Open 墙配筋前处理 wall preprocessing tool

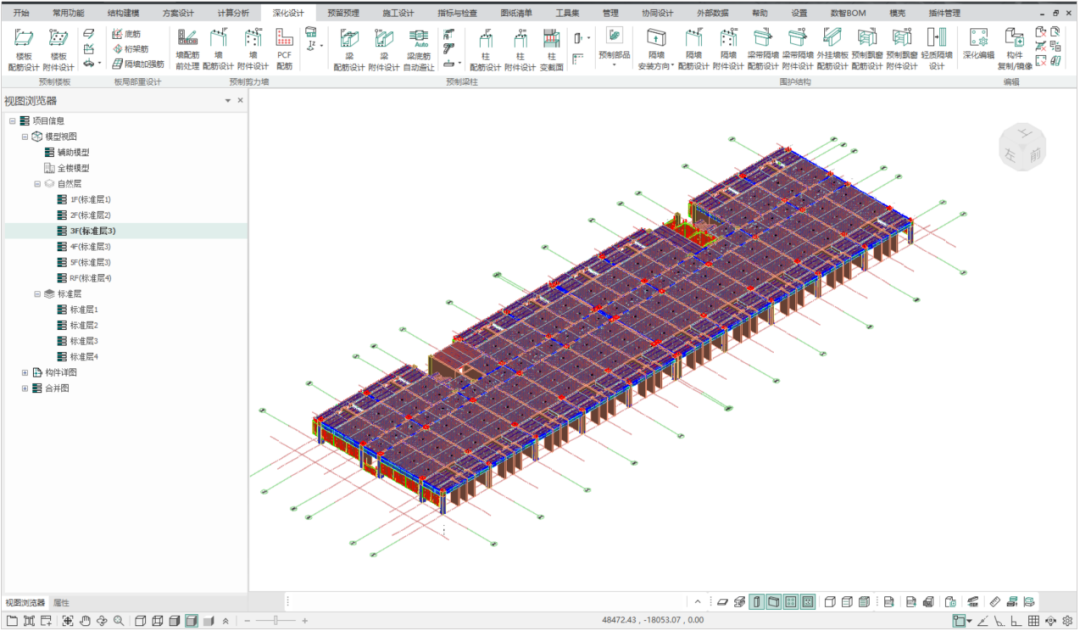click(x=187, y=50)
